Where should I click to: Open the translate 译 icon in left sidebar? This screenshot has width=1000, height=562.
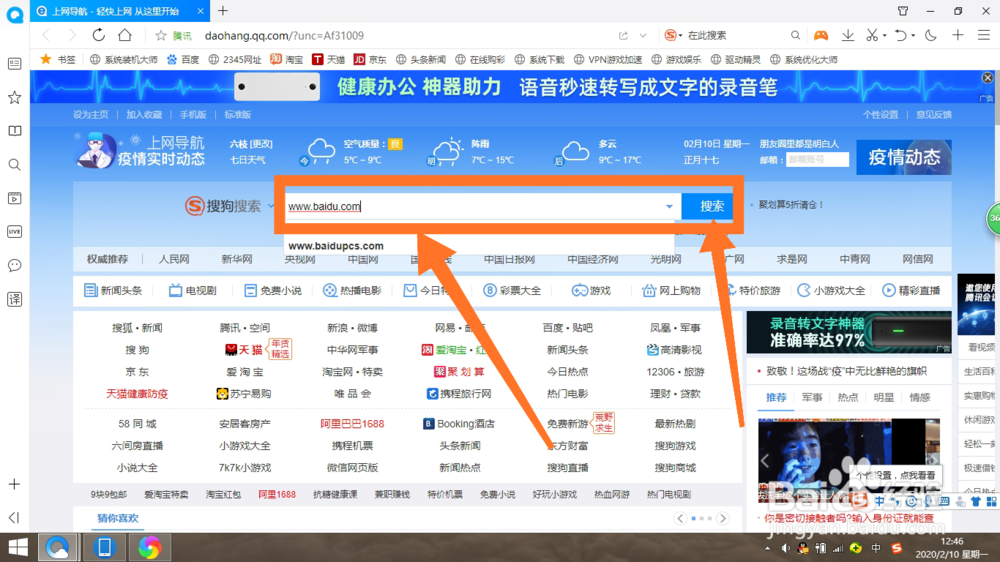point(15,299)
